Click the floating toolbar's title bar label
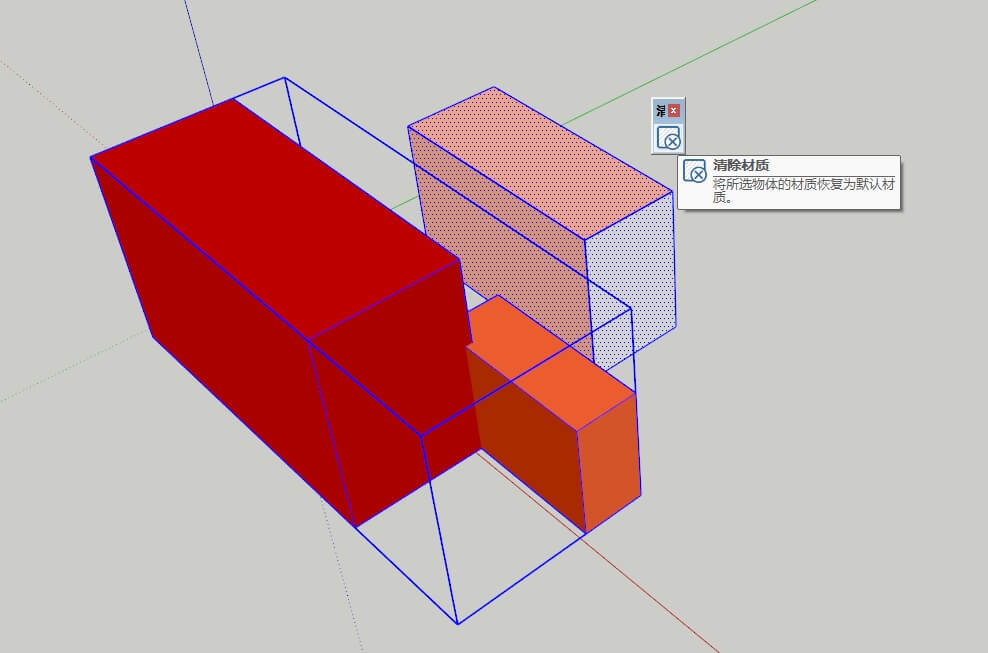The height and width of the screenshot is (653, 988). 660,110
